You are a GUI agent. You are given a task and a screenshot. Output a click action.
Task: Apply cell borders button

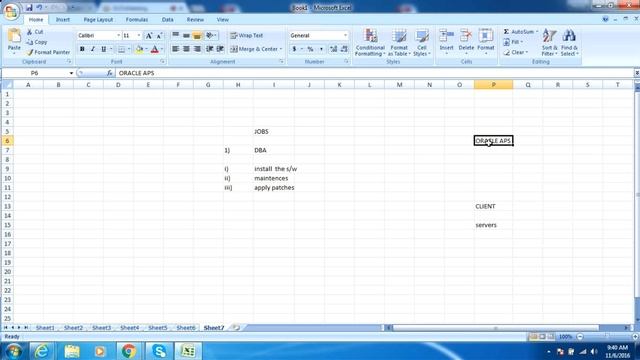pyautogui.click(x=121, y=49)
